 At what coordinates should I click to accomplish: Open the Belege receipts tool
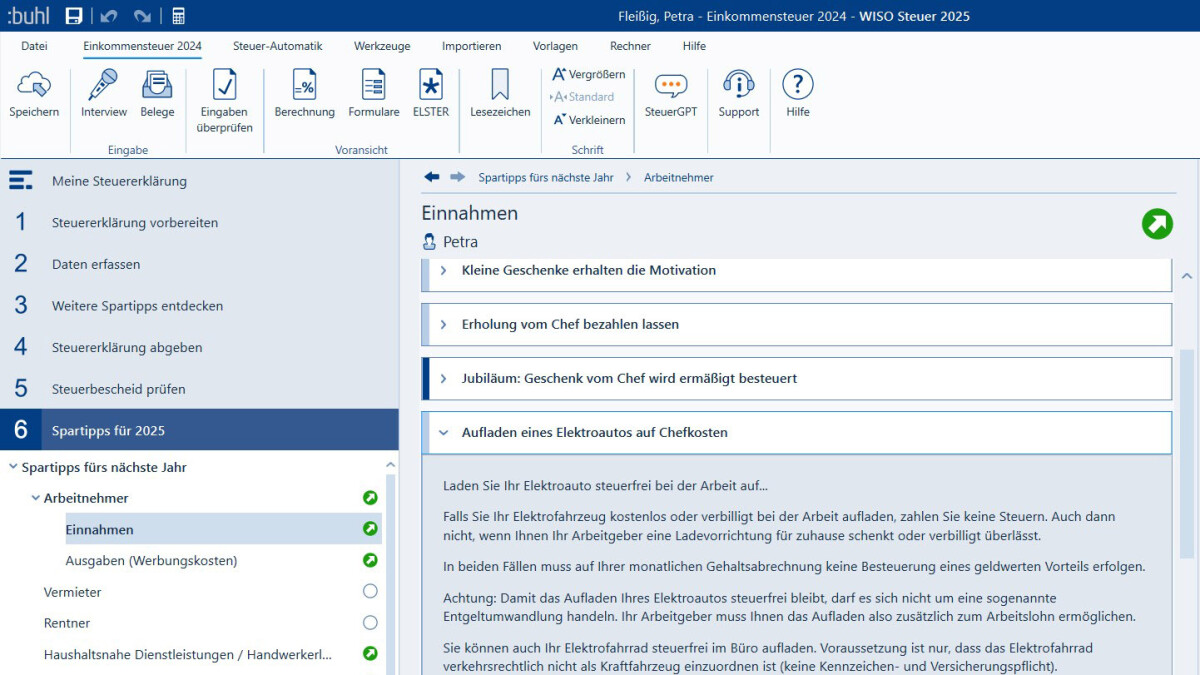tap(157, 87)
